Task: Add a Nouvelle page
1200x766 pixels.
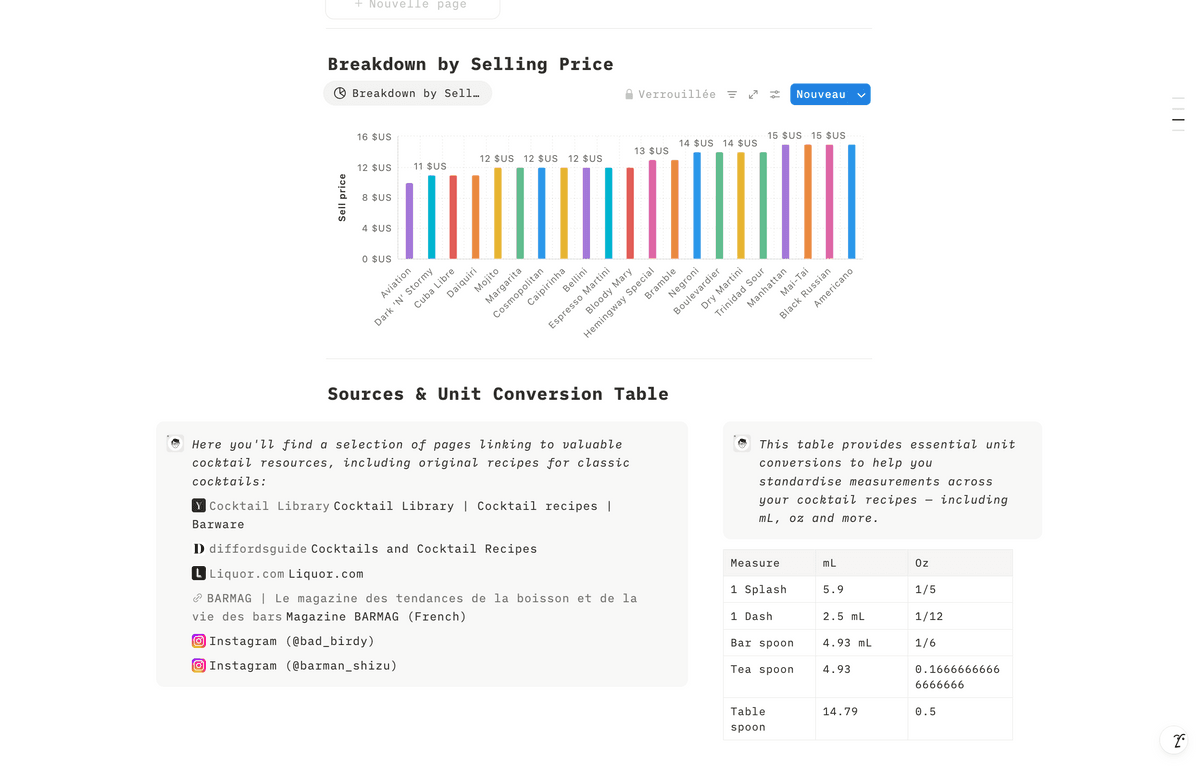Action: (x=412, y=6)
